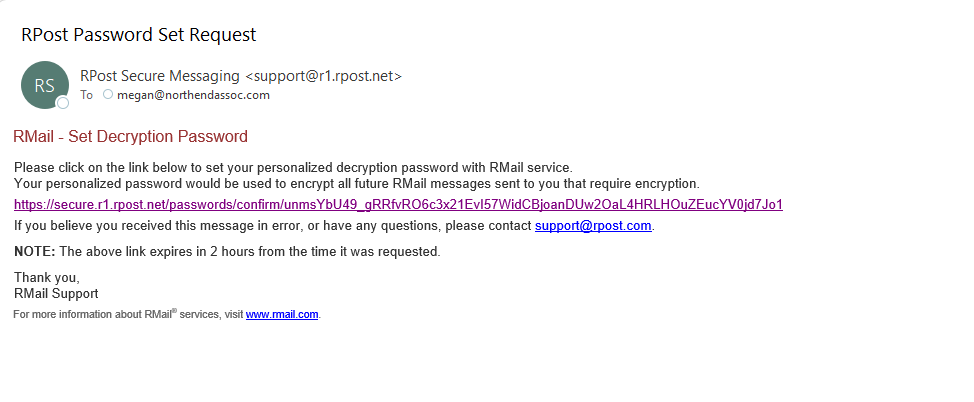This screenshot has height=402, width=974.
Task: Click the heading RMail - Set Decryption Password
Action: coord(130,136)
